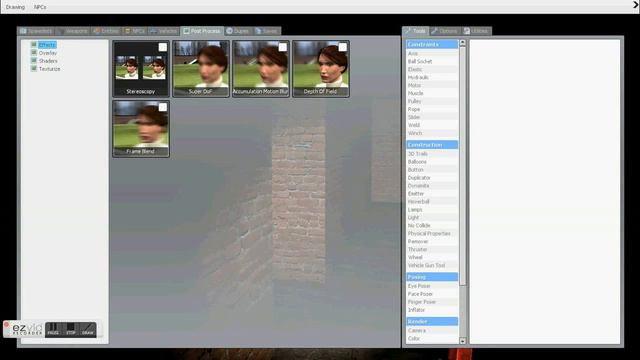The image size is (640, 360).
Task: Click the tool list scrollbar thumb
Action: (462, 166)
